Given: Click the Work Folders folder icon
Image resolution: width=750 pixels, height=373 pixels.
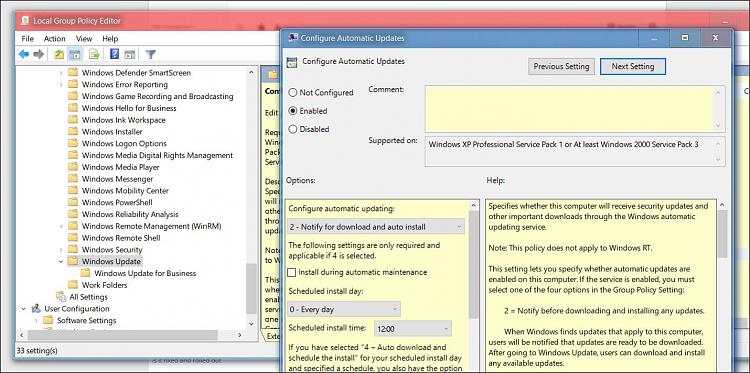Looking at the screenshot, I should coord(73,285).
